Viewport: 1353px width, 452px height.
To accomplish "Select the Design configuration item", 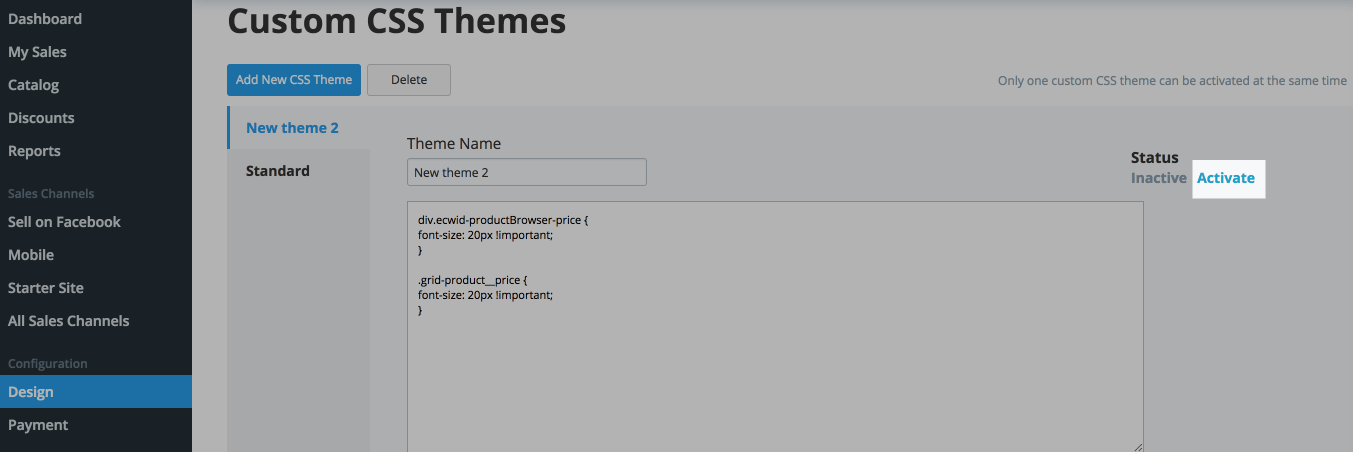I will coord(96,392).
